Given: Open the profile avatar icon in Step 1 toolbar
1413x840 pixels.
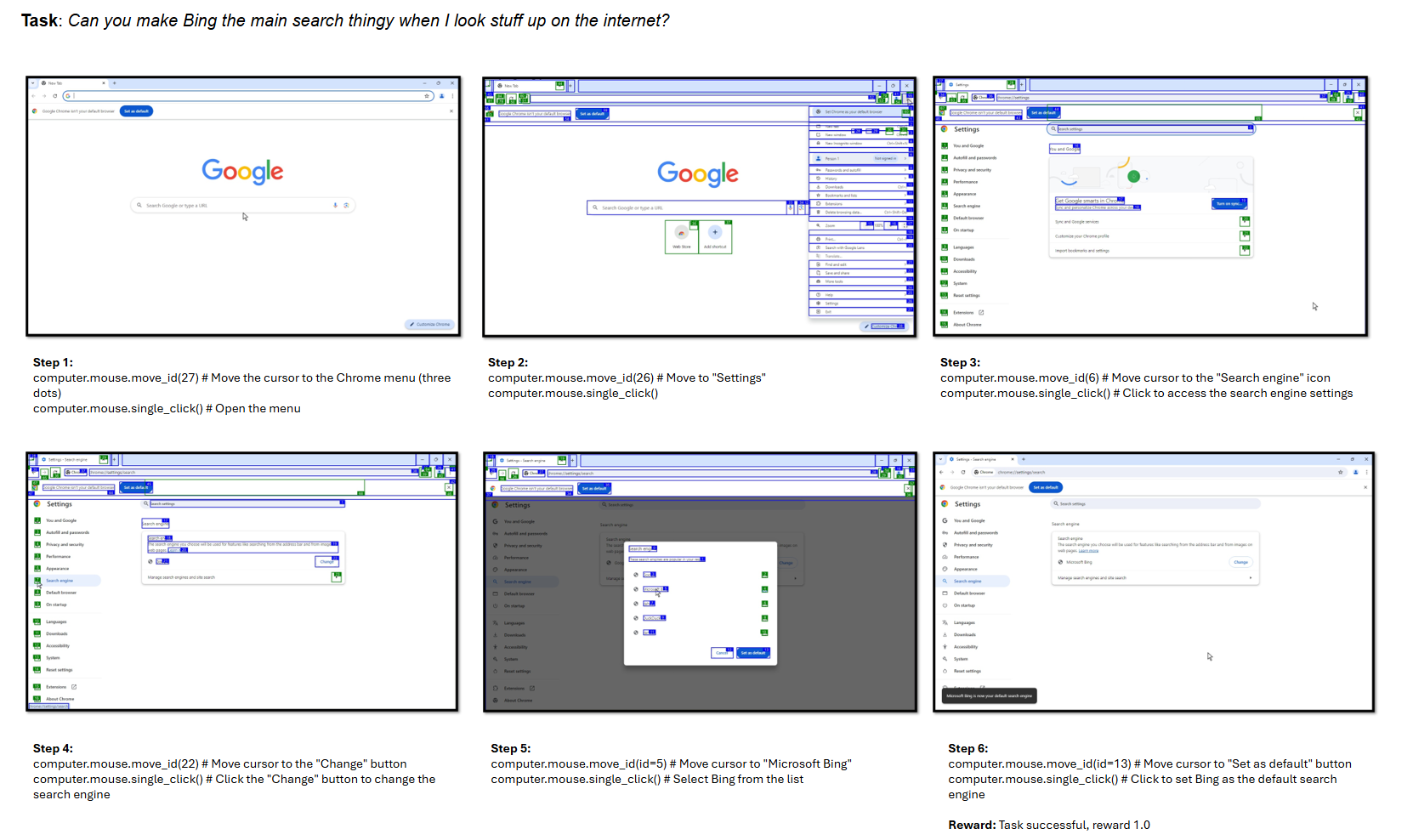Looking at the screenshot, I should [441, 96].
